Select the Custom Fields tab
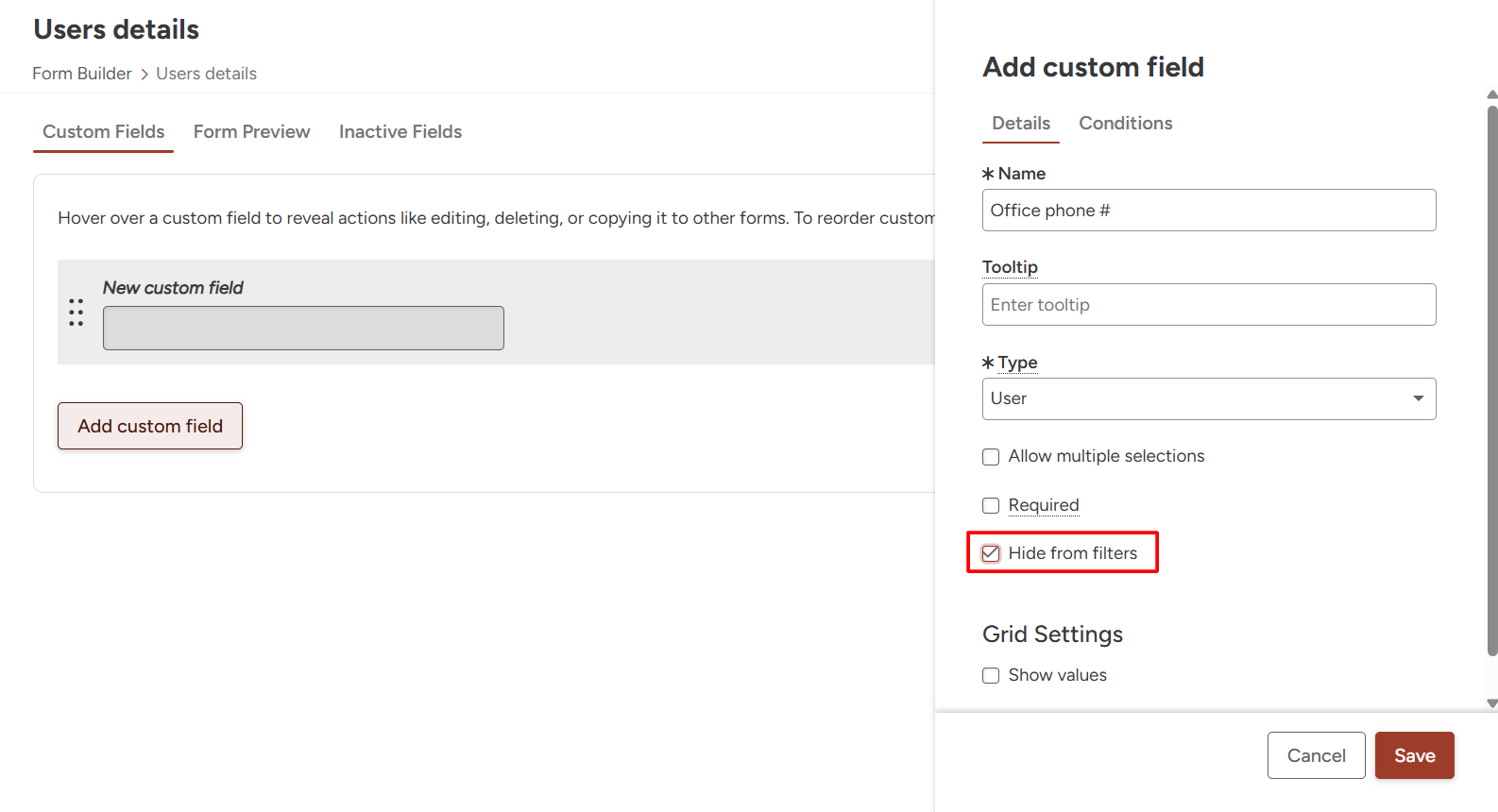This screenshot has width=1498, height=812. [x=103, y=132]
